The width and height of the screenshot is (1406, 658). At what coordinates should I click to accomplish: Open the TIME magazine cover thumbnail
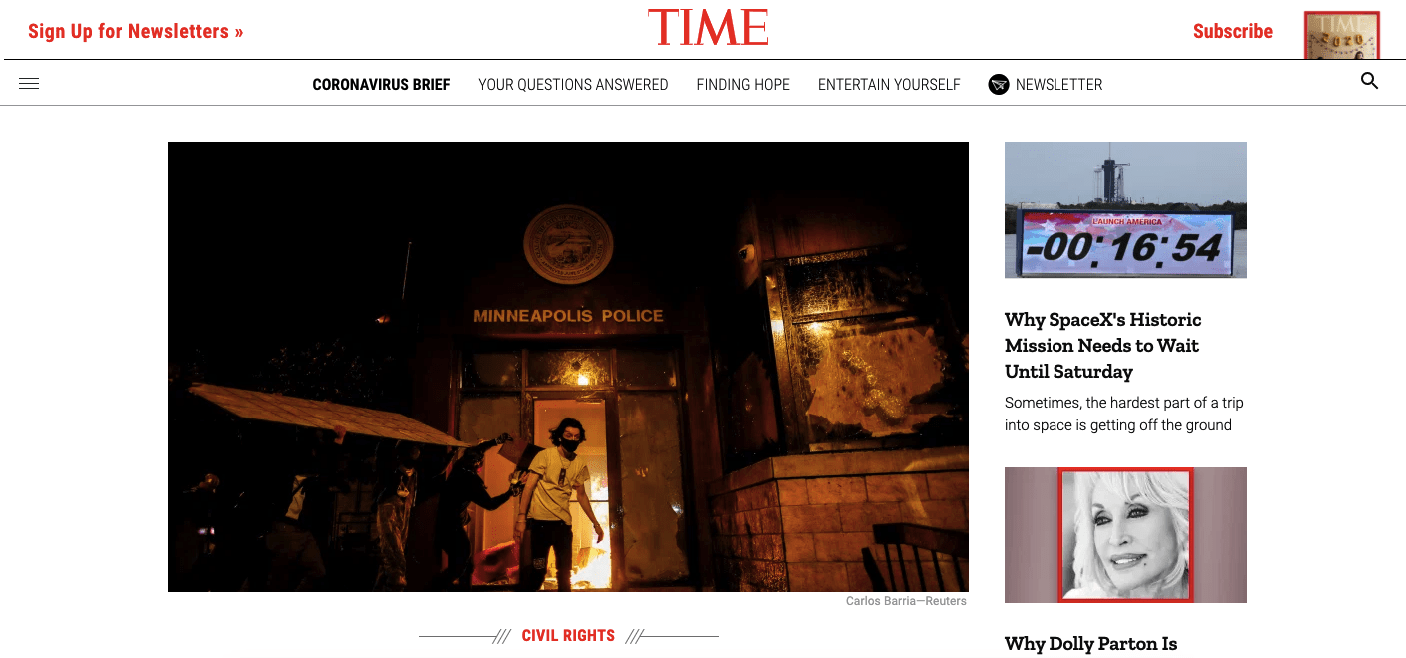[1342, 35]
